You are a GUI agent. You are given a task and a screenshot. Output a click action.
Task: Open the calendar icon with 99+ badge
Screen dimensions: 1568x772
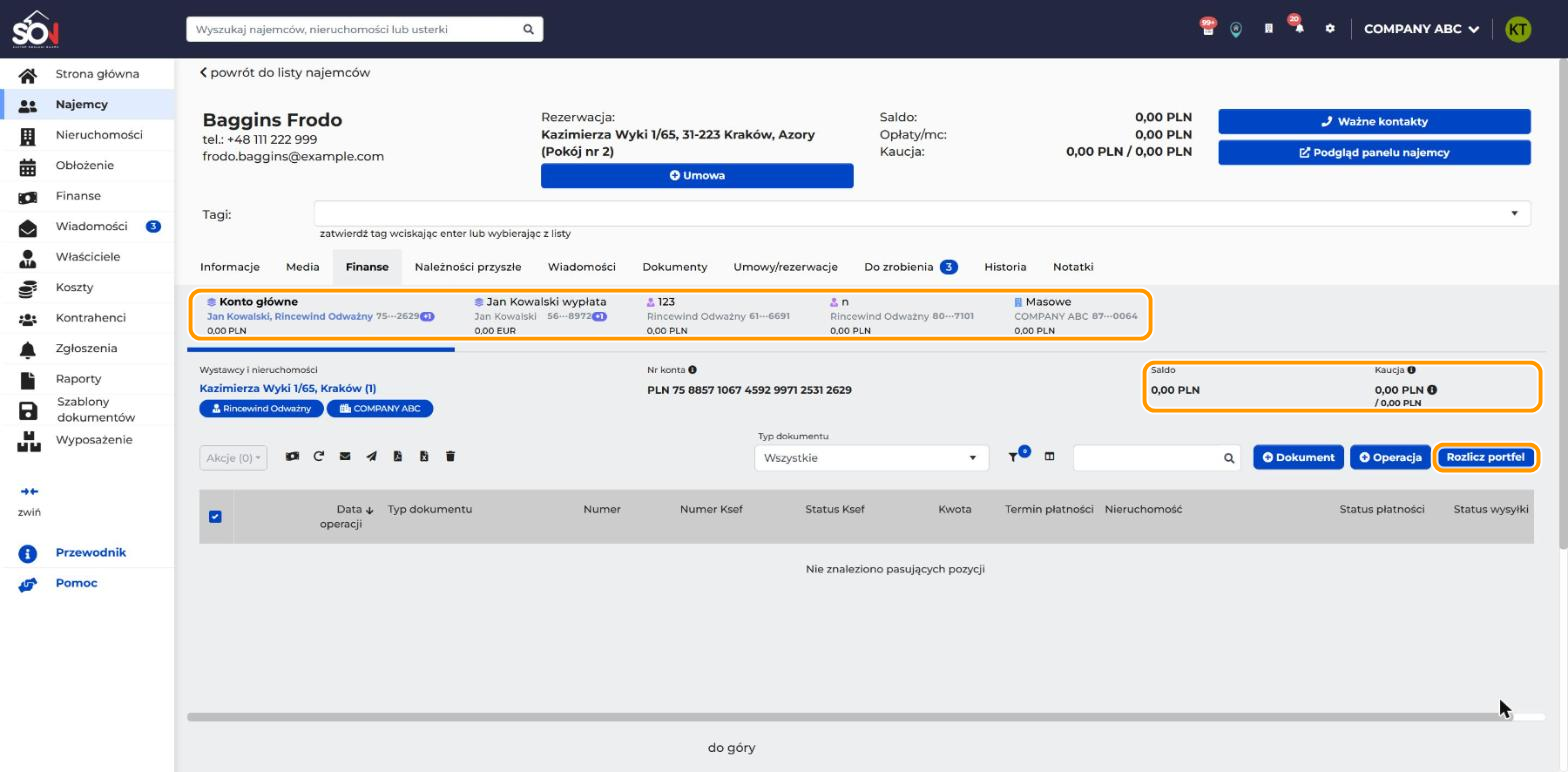coord(1207,28)
